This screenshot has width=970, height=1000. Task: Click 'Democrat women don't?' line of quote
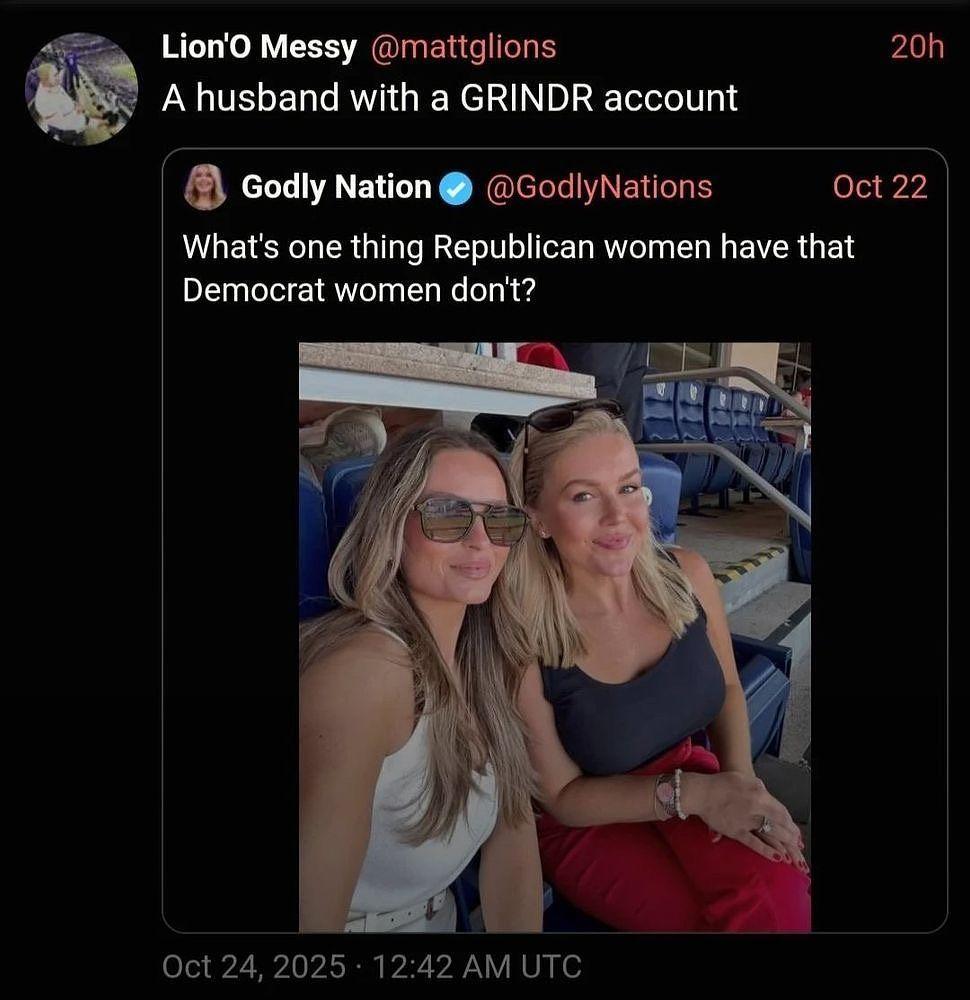(x=359, y=291)
